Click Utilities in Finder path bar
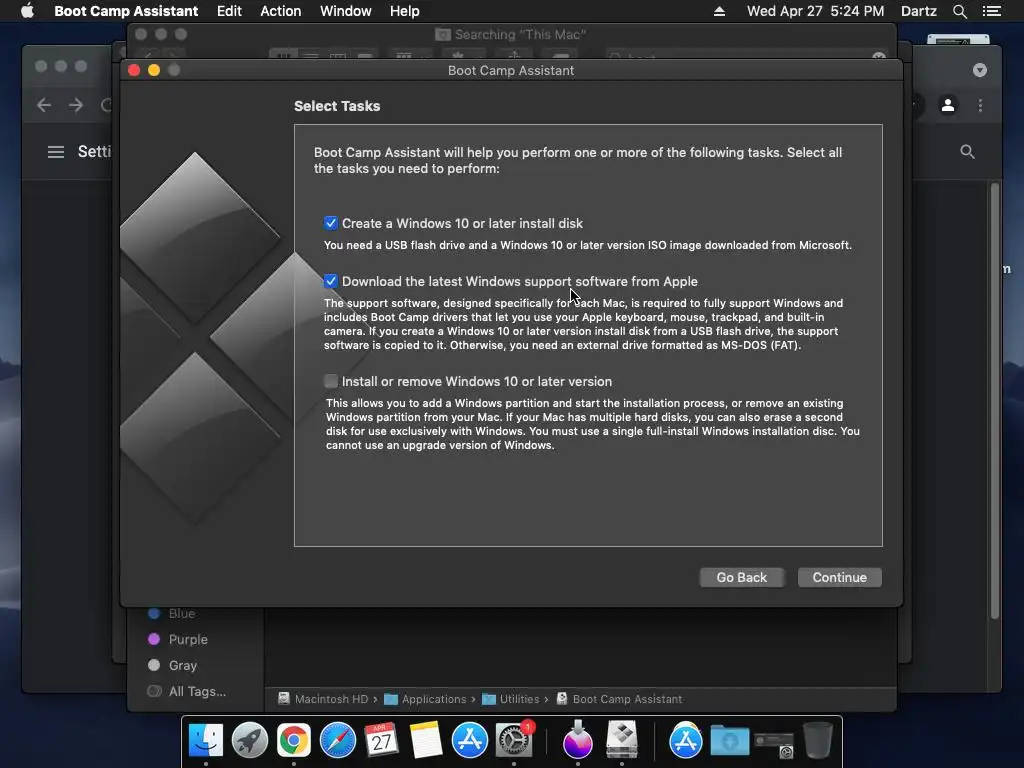Viewport: 1024px width, 768px height. point(511,699)
